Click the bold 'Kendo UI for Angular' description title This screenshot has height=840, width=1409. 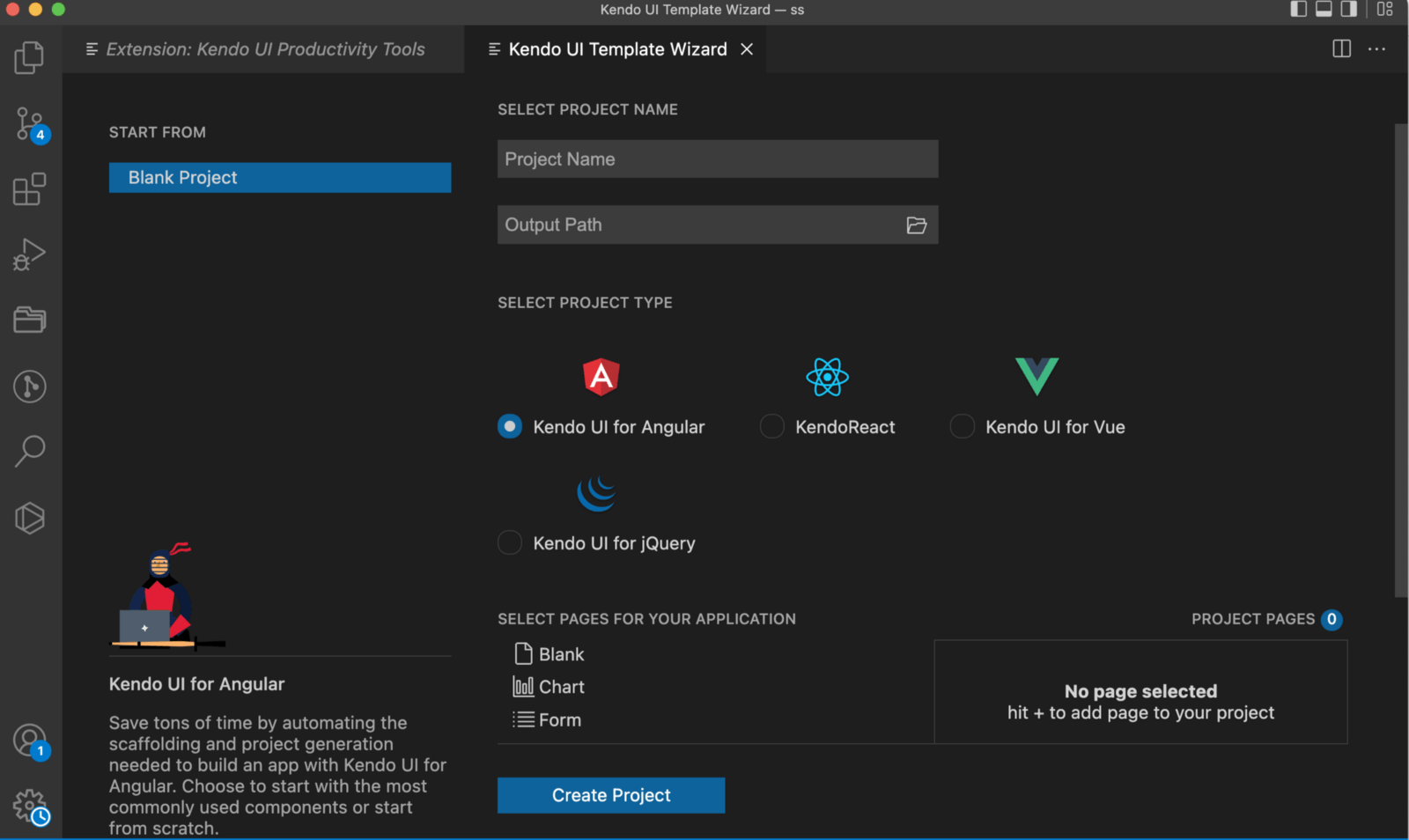tap(196, 684)
